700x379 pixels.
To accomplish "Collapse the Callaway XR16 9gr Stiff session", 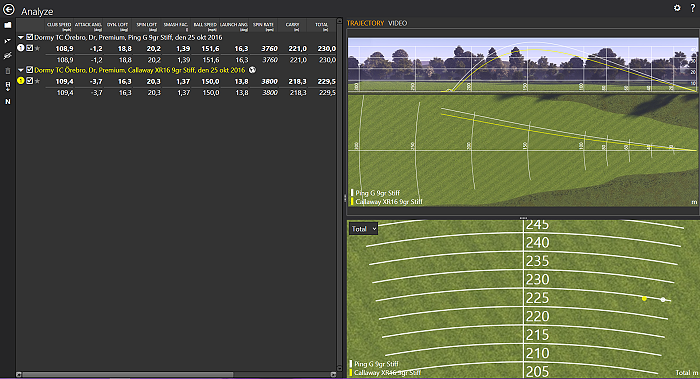I will coord(21,70).
